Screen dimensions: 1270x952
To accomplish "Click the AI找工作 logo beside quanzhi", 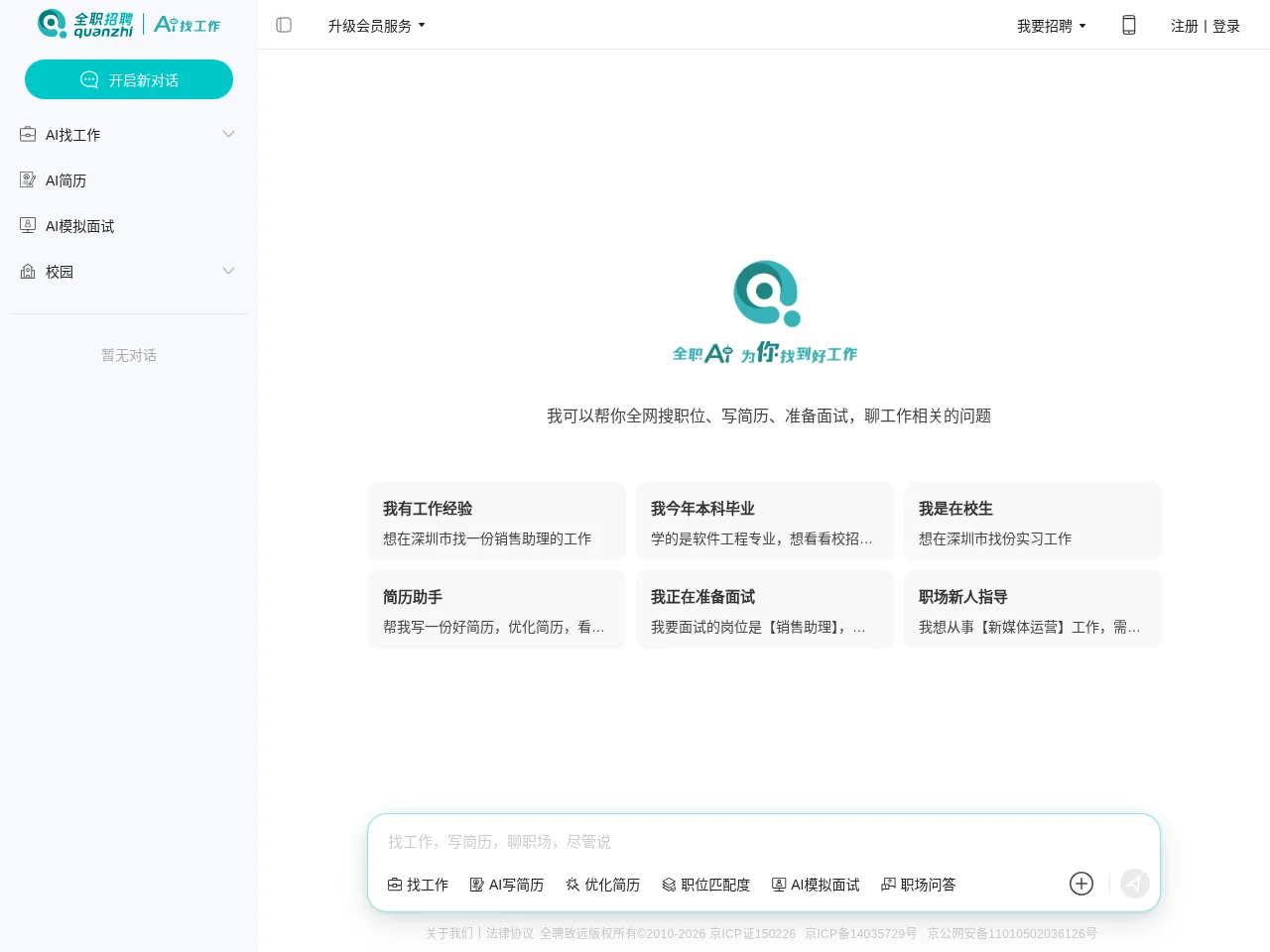I will tap(188, 25).
